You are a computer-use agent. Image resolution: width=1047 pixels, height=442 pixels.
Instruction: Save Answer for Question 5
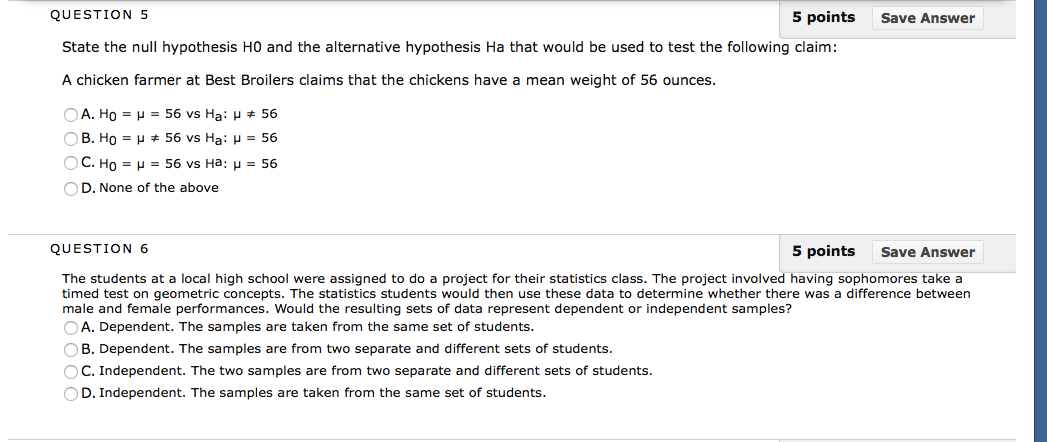[927, 18]
